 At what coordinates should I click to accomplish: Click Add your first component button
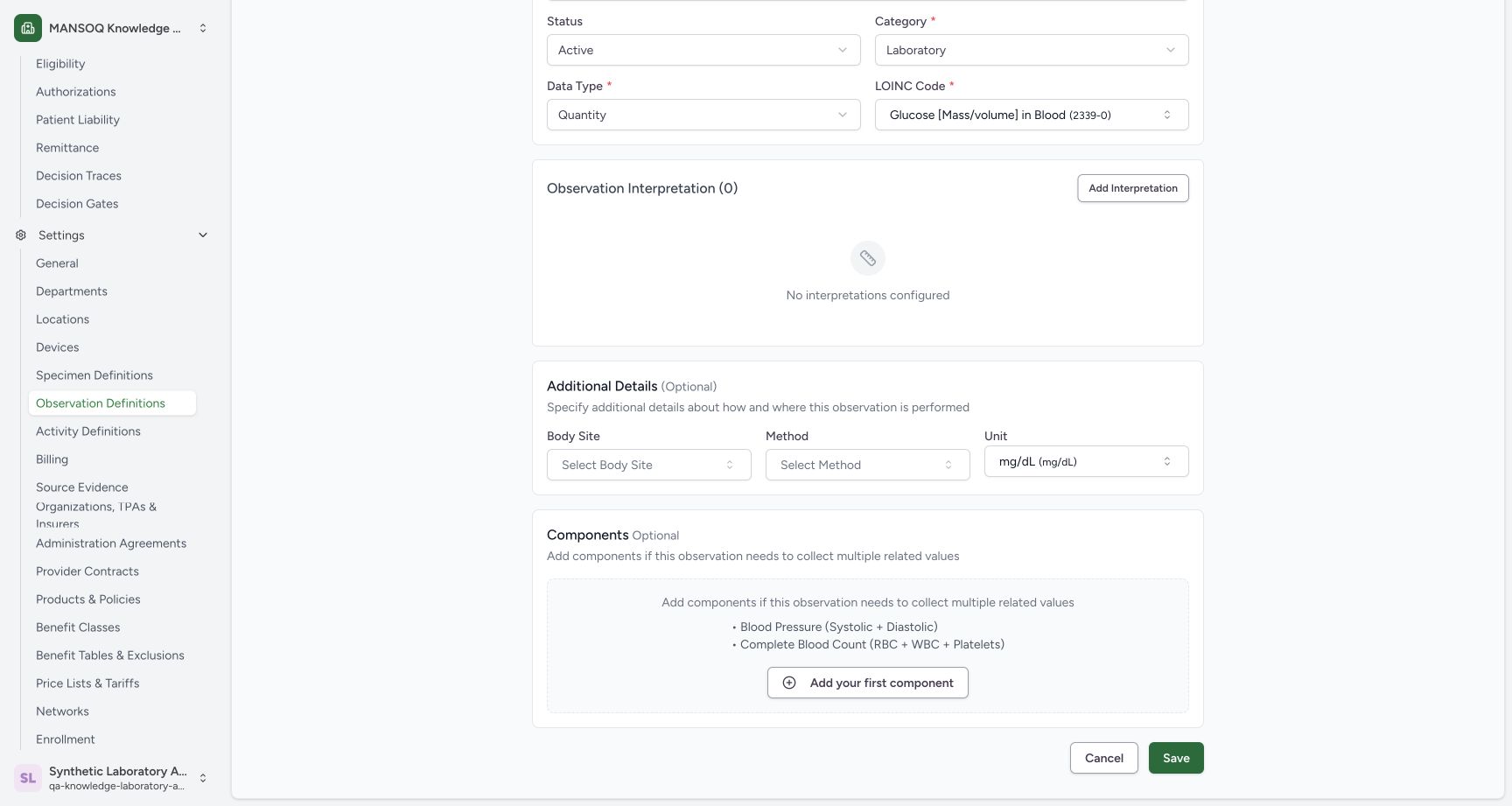point(868,683)
